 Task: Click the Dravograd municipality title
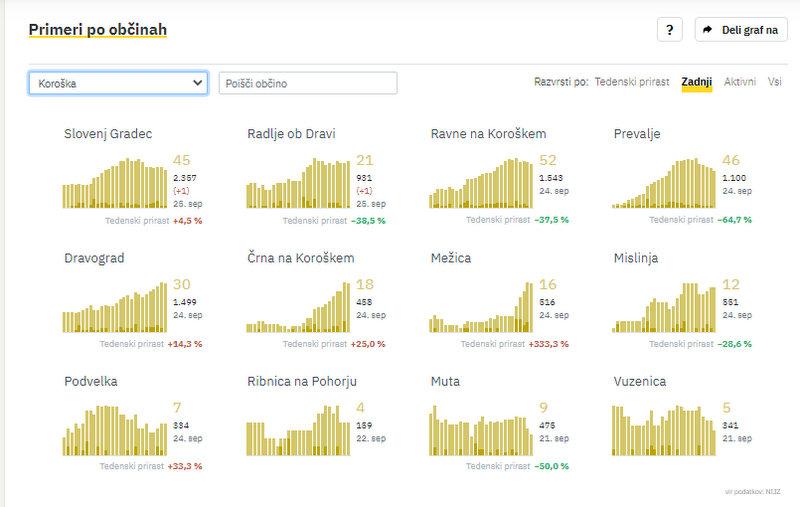(94, 258)
